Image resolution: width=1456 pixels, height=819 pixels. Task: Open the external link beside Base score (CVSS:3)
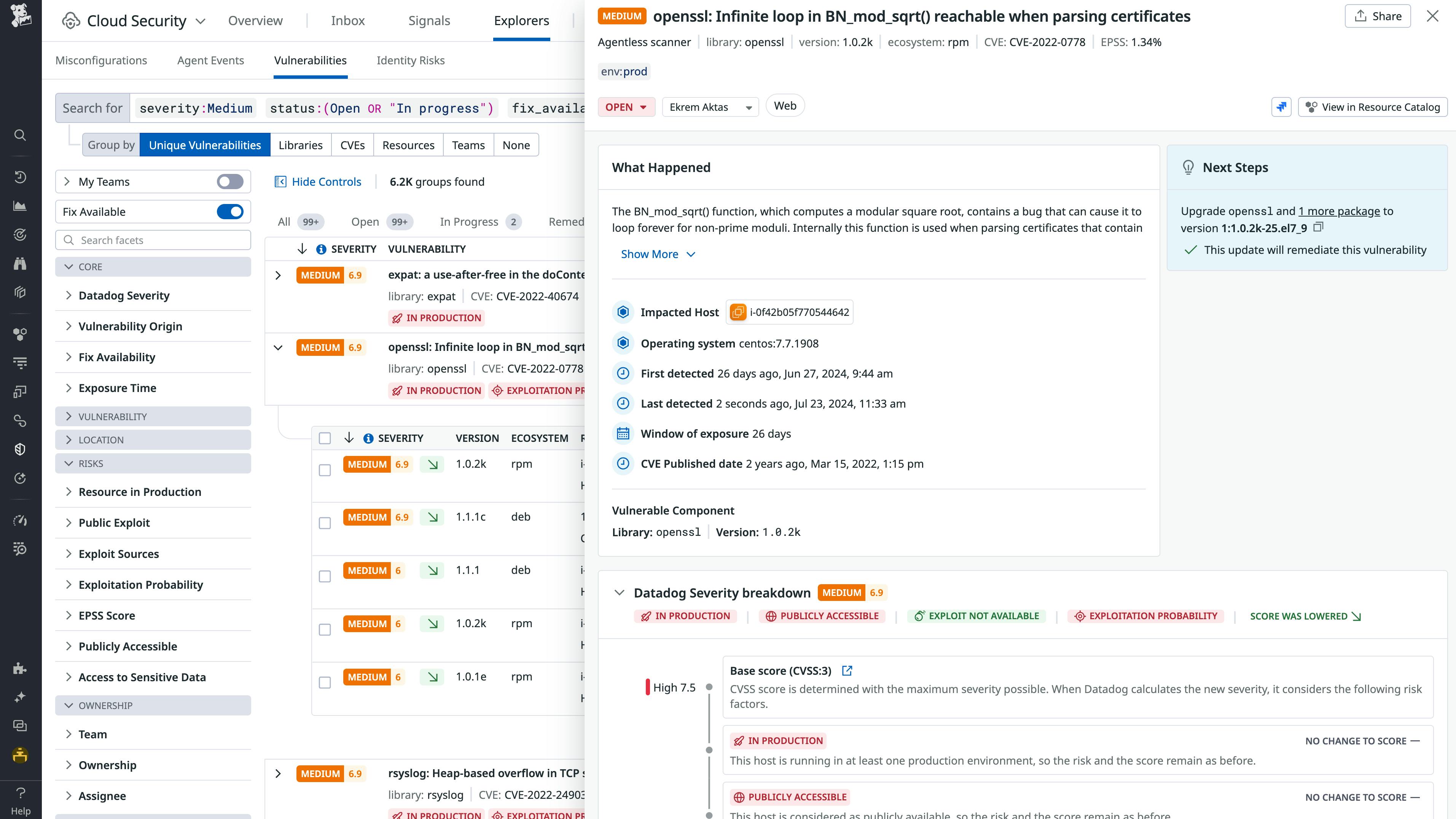pos(847,670)
